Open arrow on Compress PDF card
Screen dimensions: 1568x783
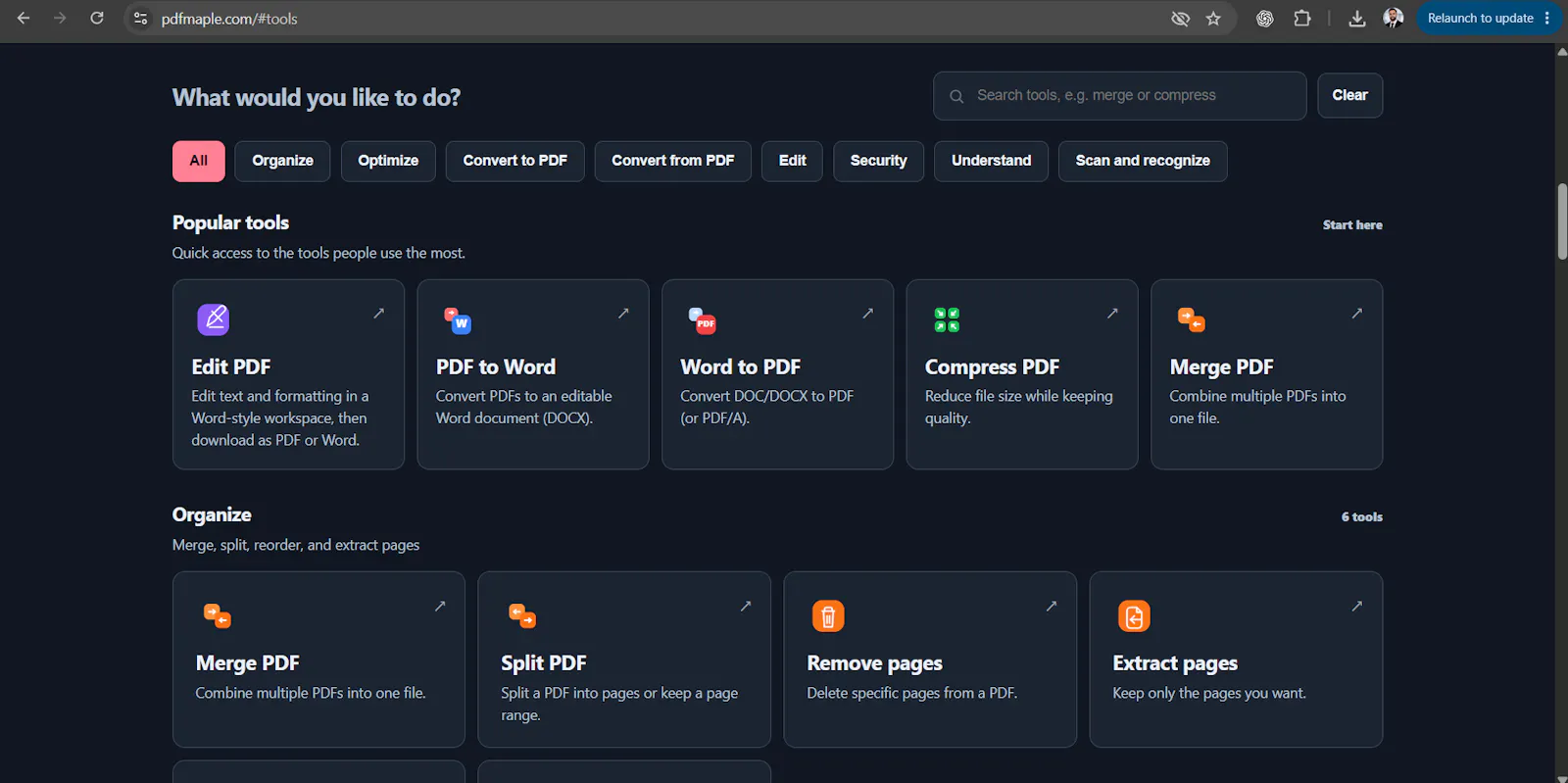[x=1112, y=314]
